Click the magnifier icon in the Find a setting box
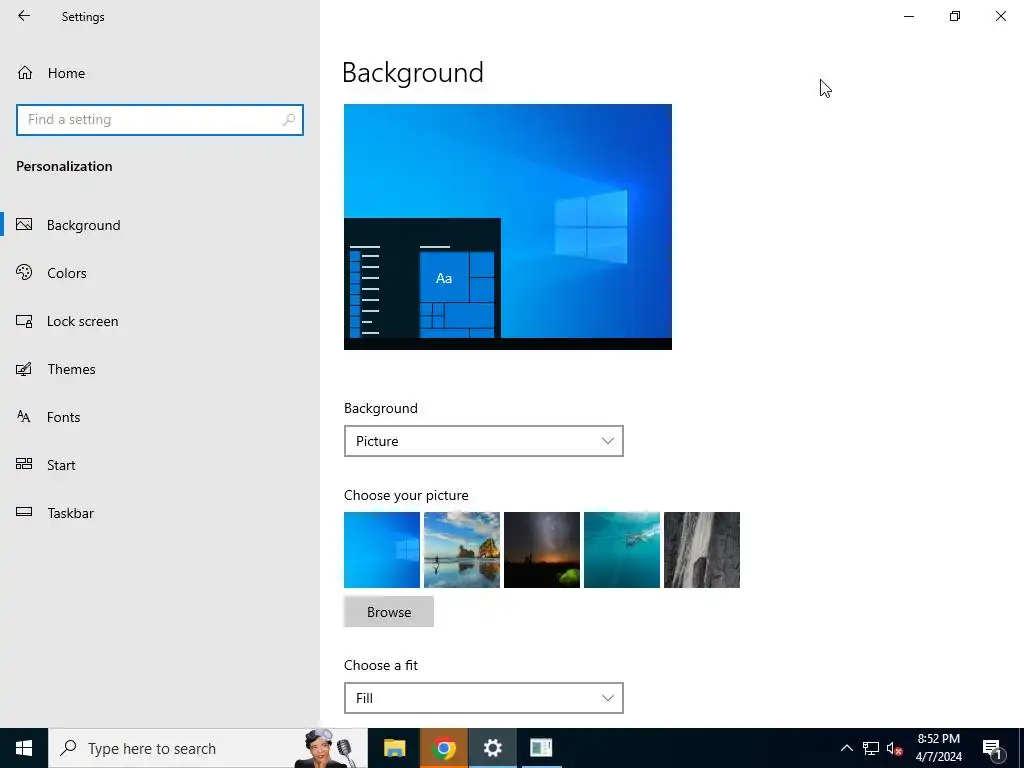 click(289, 120)
